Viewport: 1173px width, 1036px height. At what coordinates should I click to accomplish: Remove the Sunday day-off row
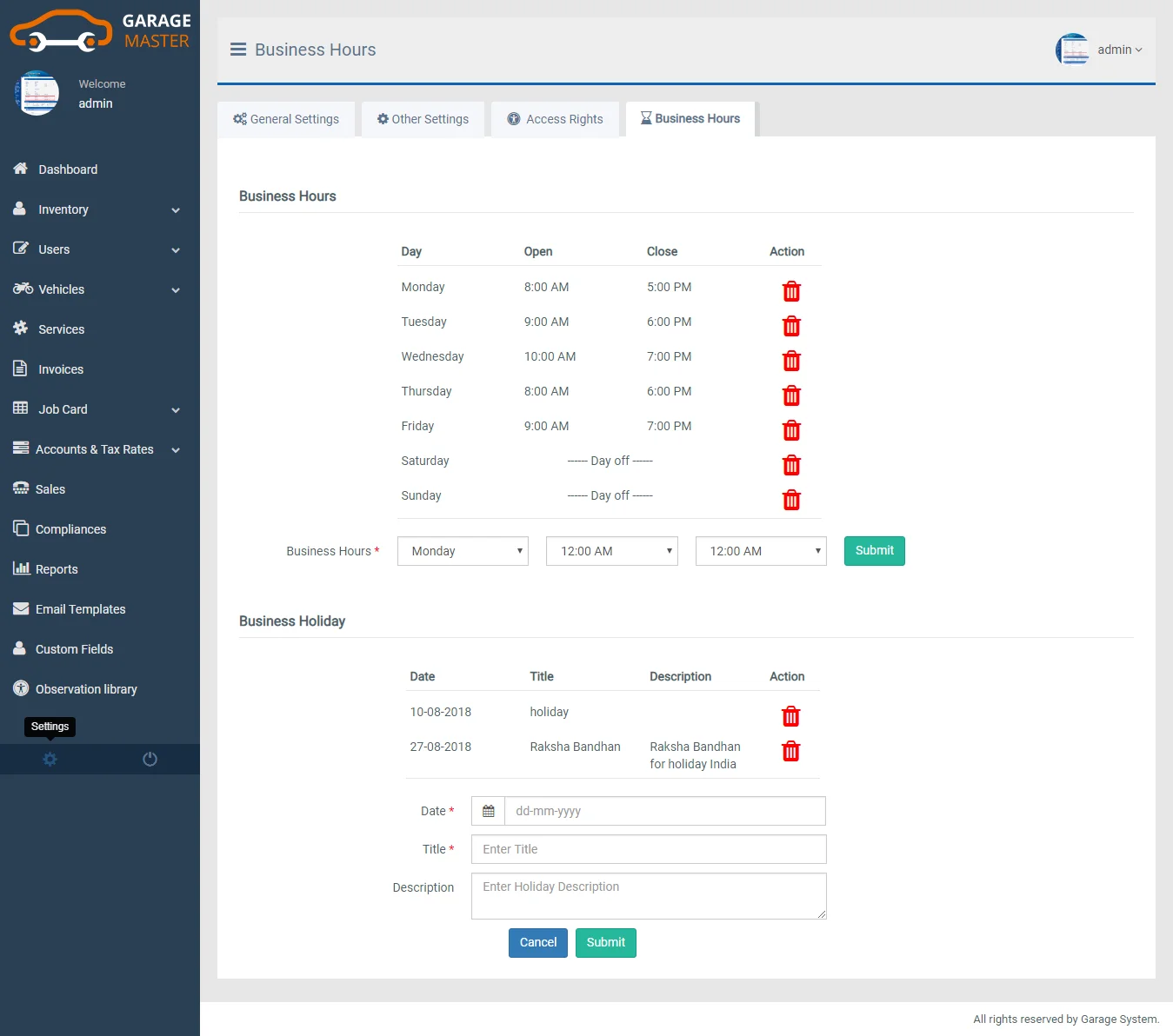point(791,500)
